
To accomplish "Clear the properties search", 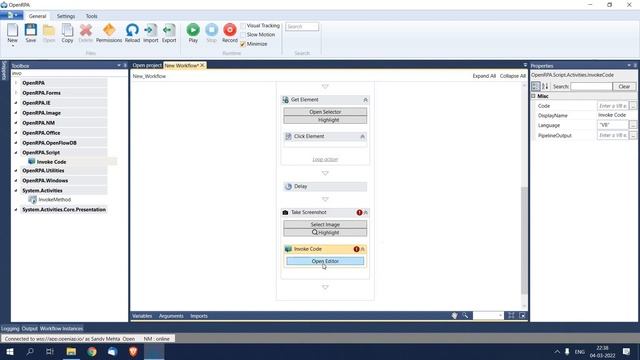I will [x=624, y=87].
